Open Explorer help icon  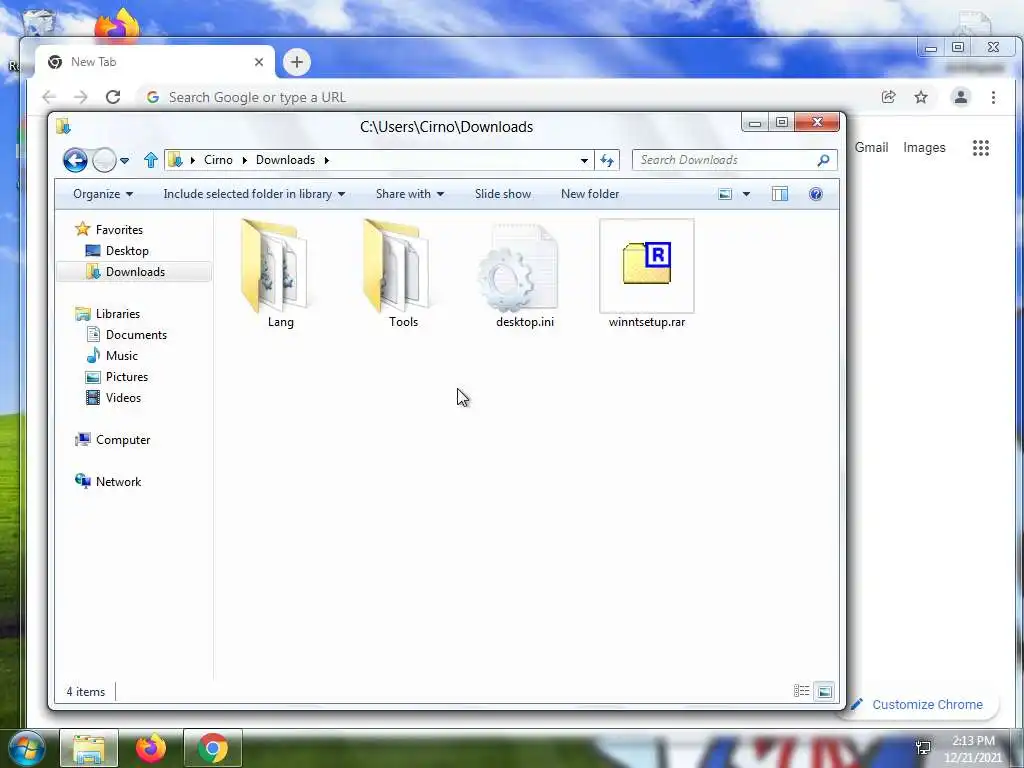point(816,194)
